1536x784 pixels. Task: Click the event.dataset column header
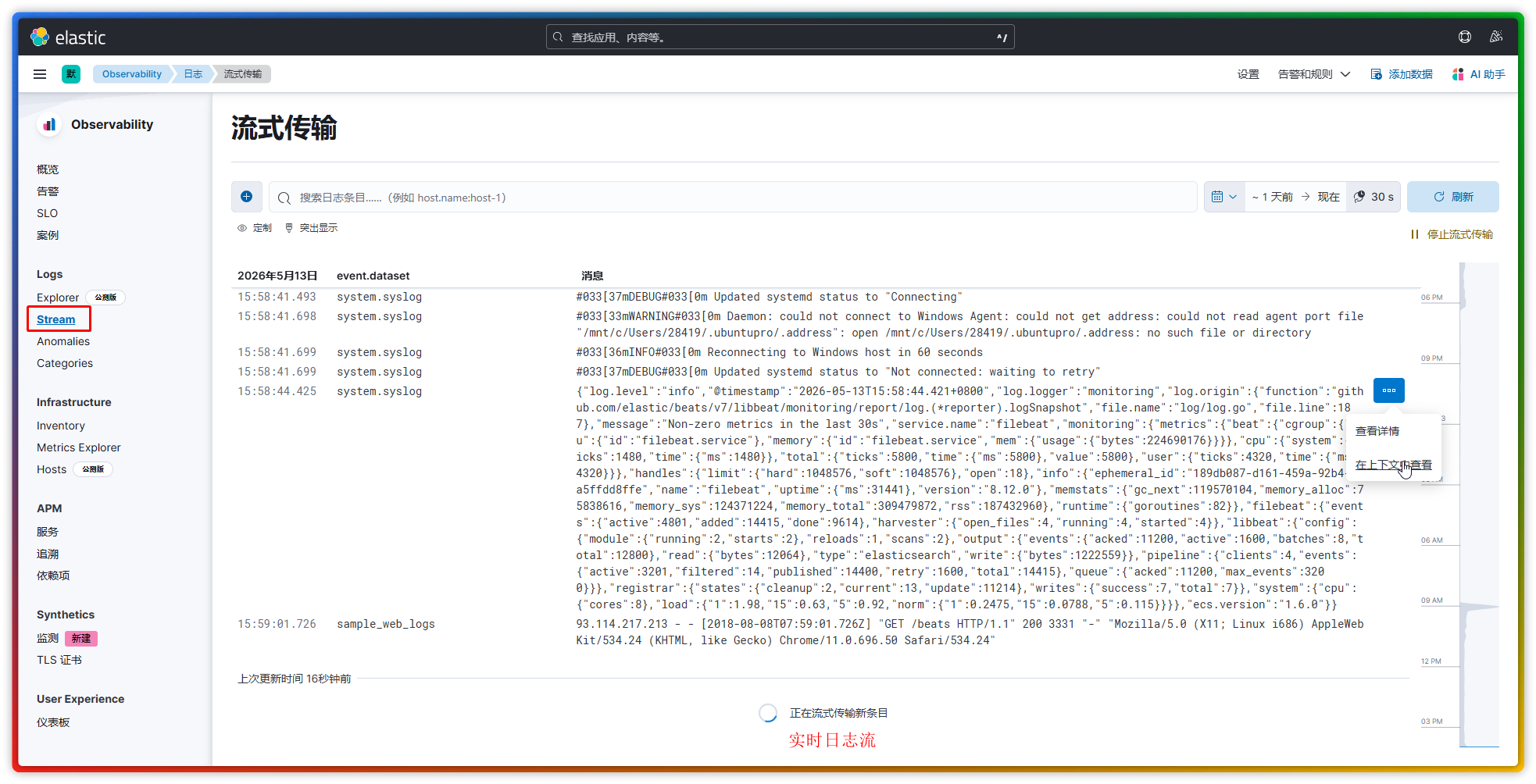(373, 276)
